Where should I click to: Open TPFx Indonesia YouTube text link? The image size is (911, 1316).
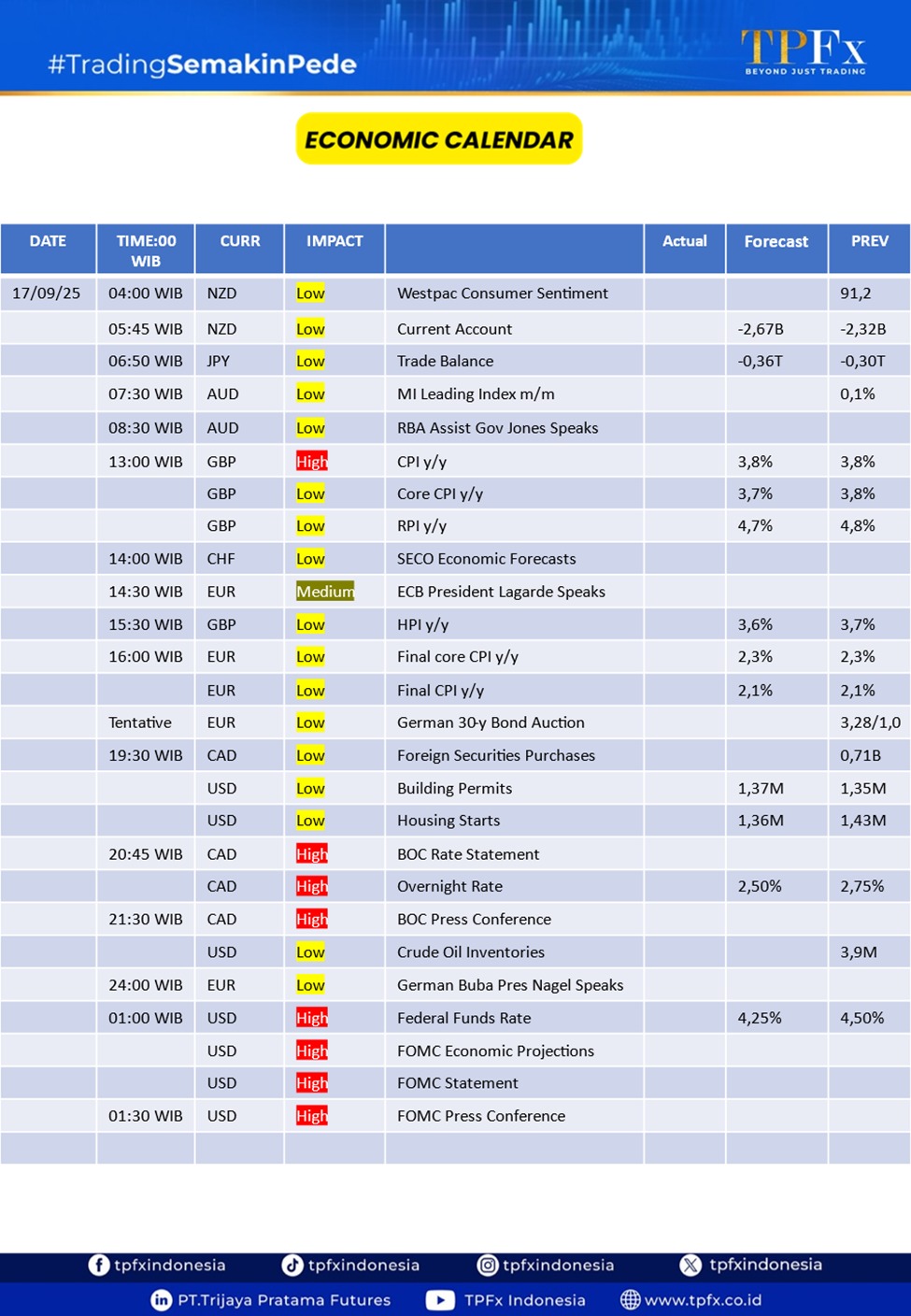(524, 1299)
